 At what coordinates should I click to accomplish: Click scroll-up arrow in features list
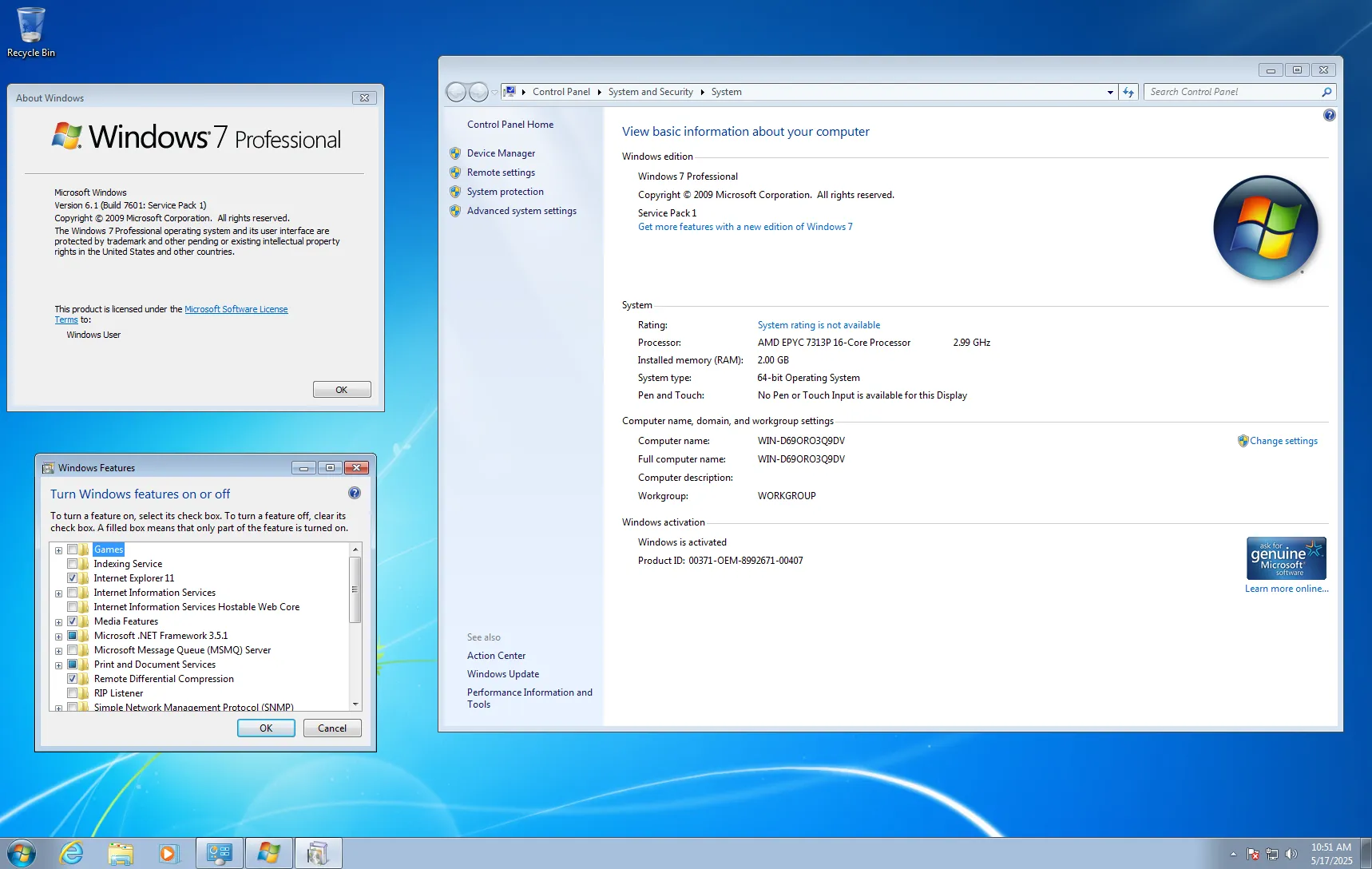click(x=355, y=550)
